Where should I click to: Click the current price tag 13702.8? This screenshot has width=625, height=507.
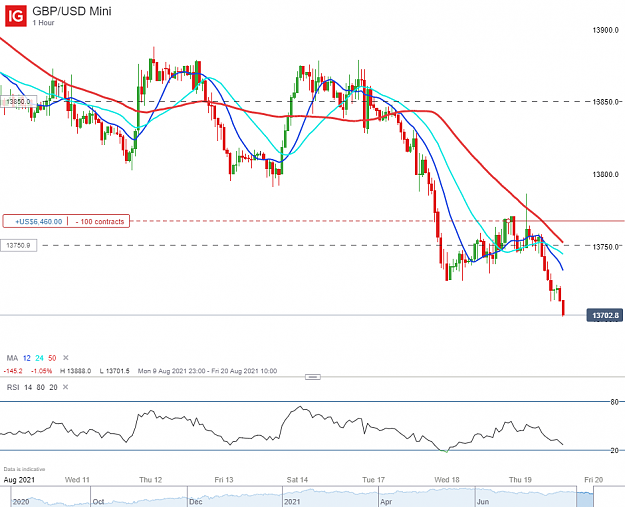605,315
